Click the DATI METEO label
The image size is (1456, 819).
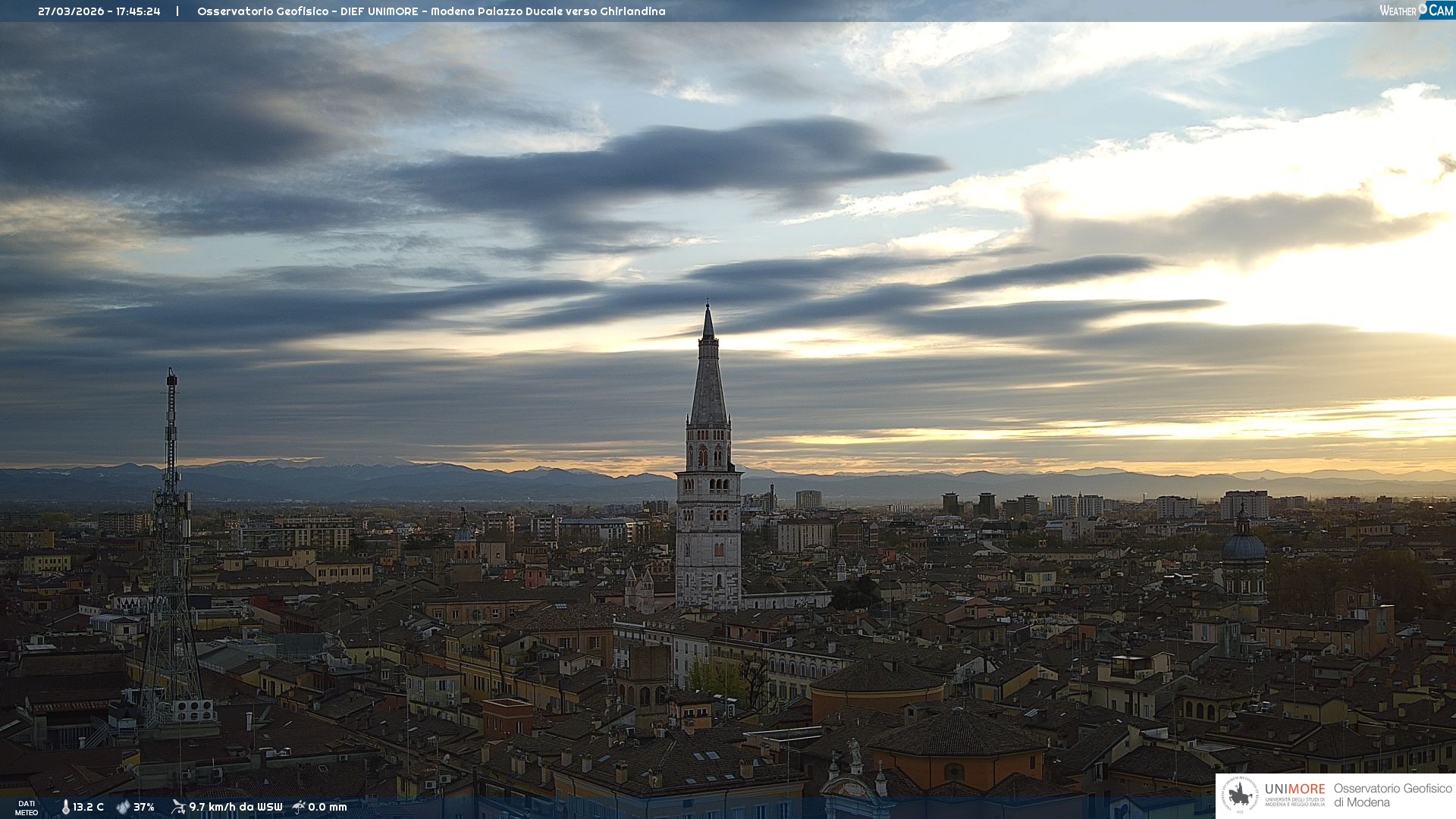tap(27, 808)
